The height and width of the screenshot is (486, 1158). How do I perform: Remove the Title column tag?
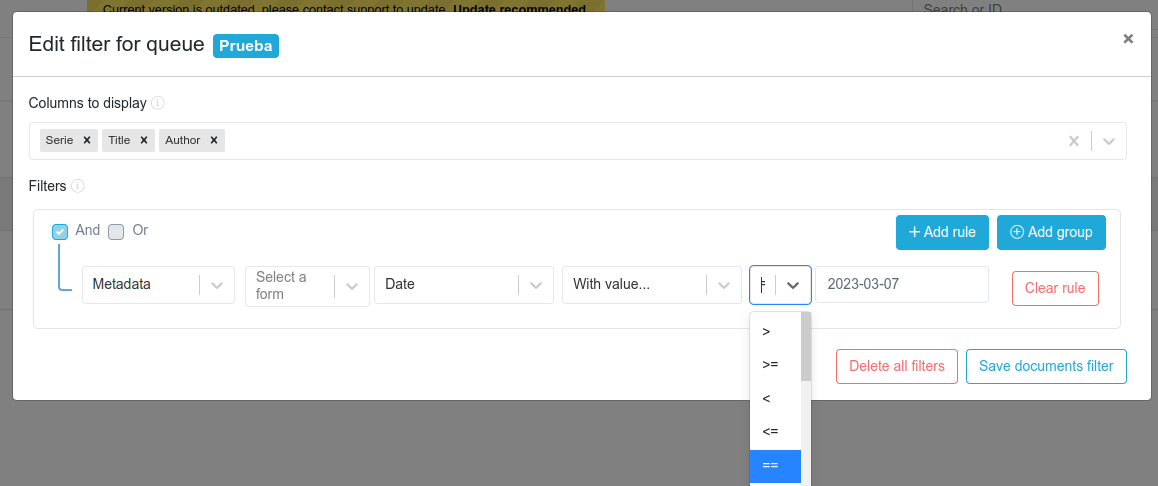click(144, 141)
